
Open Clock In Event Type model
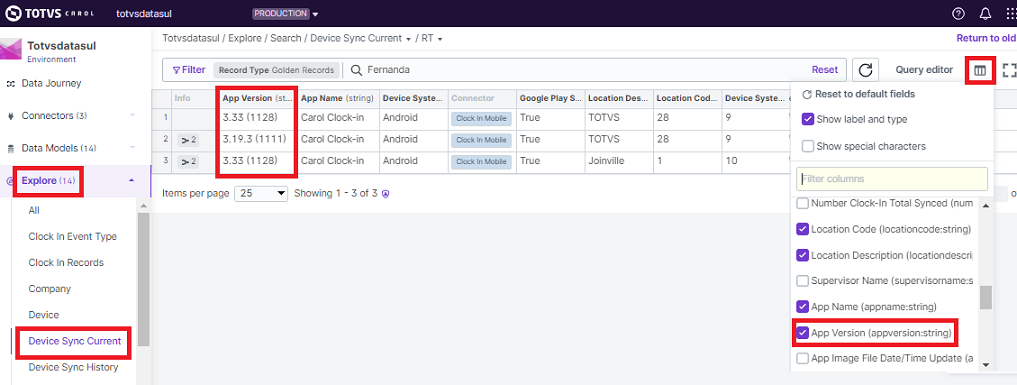coord(73,237)
